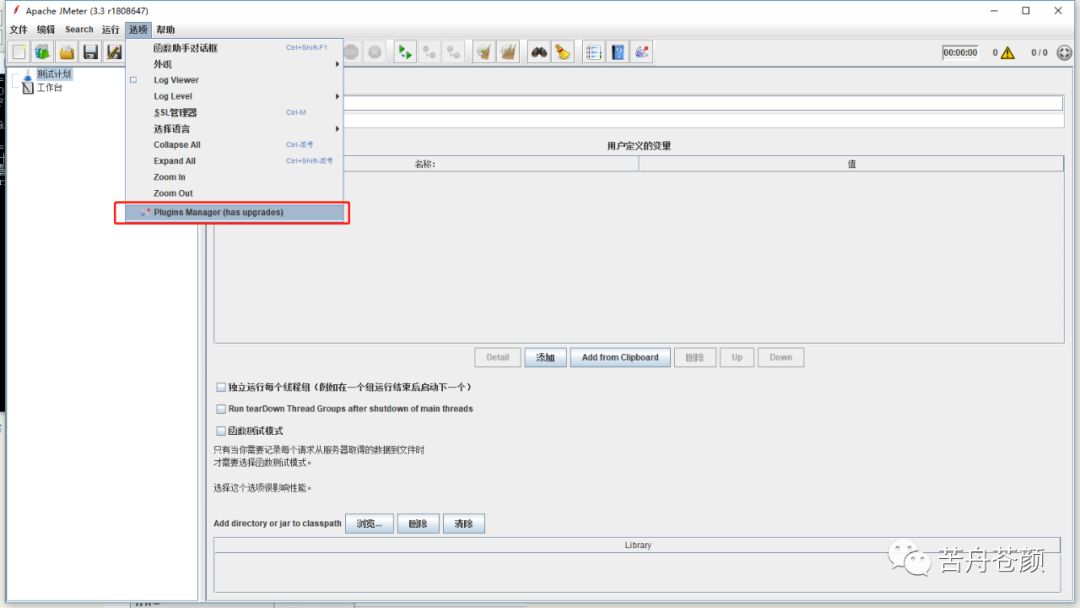Click the comments input field below name
The width and height of the screenshot is (1080, 608).
[x=703, y=120]
